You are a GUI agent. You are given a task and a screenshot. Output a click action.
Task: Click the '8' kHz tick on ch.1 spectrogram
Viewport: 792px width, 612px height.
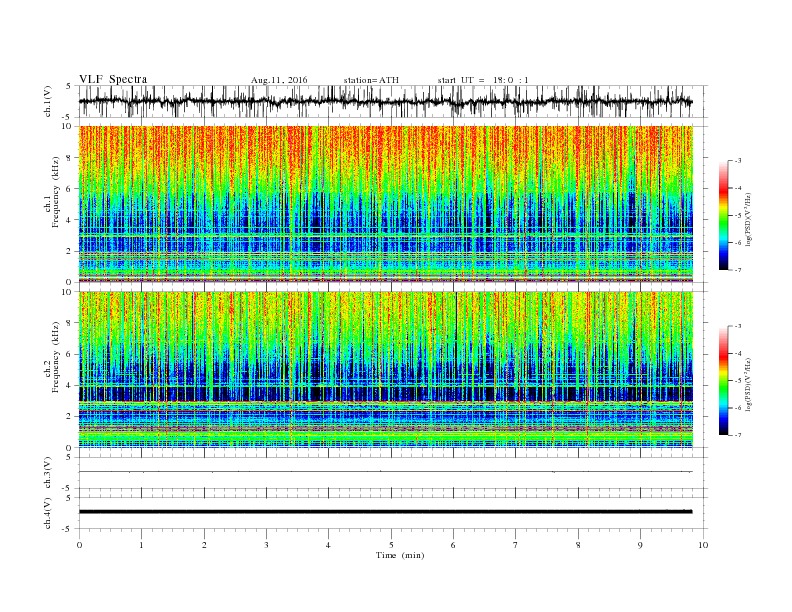(70, 158)
